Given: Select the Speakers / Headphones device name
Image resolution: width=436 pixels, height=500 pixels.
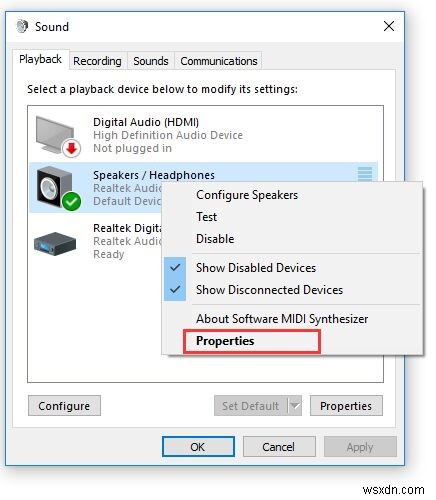Looking at the screenshot, I should (x=154, y=175).
